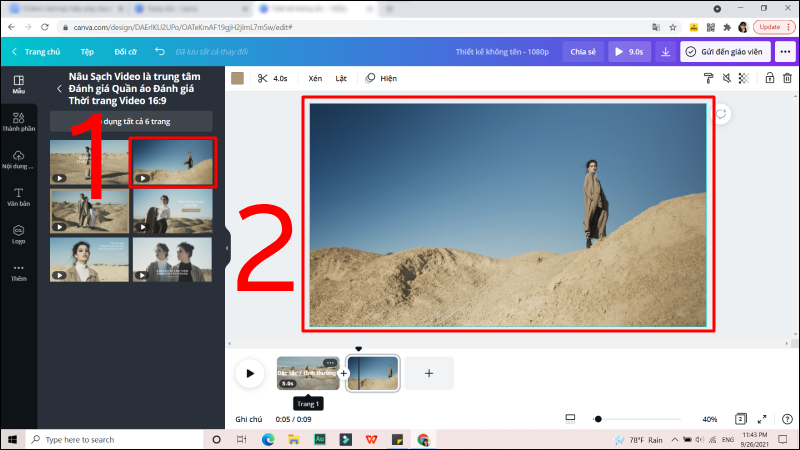The width and height of the screenshot is (800, 450).
Task: Open File Explorer from taskbar
Action: click(293, 439)
